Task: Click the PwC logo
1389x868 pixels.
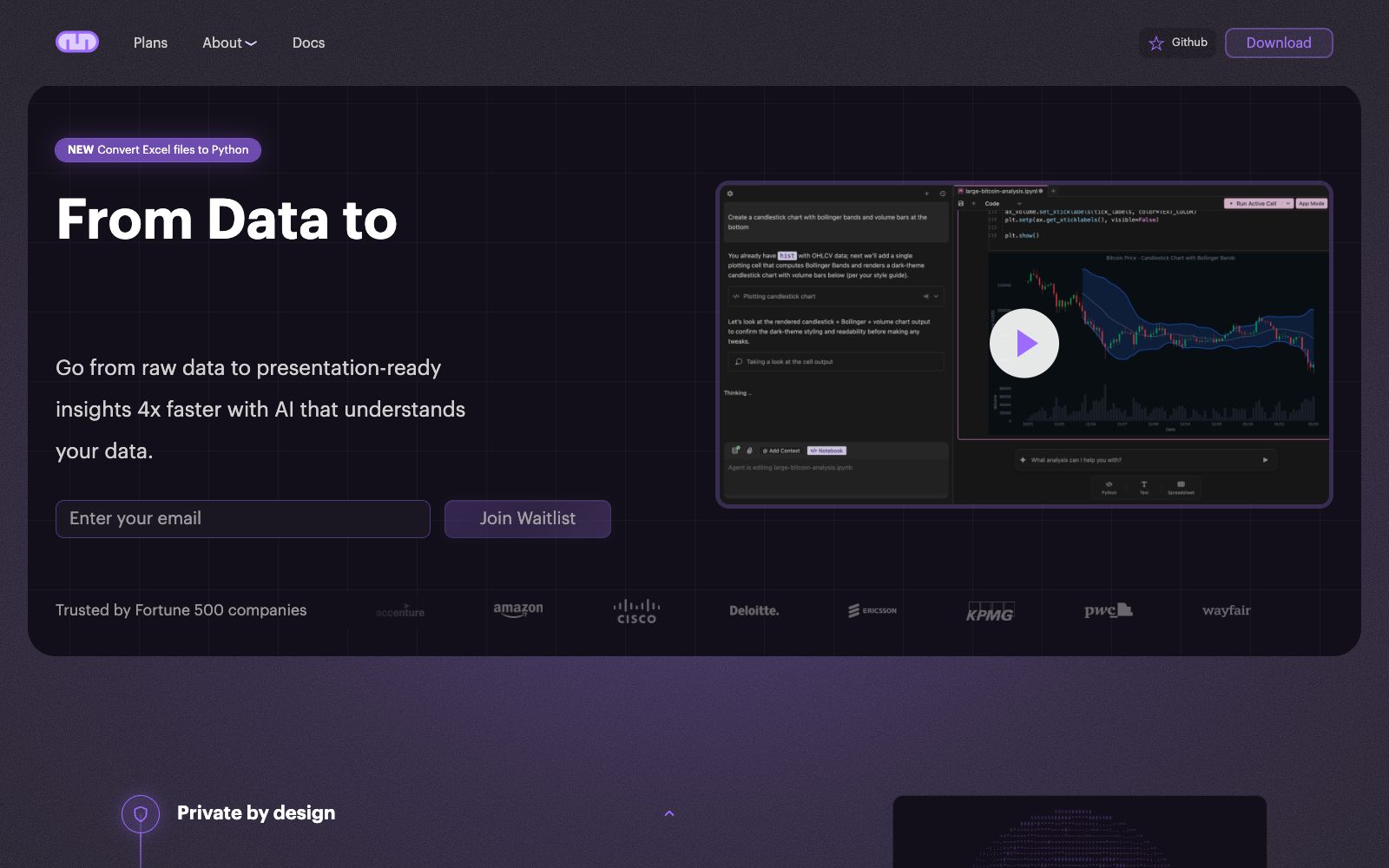Action: pyautogui.click(x=1109, y=610)
